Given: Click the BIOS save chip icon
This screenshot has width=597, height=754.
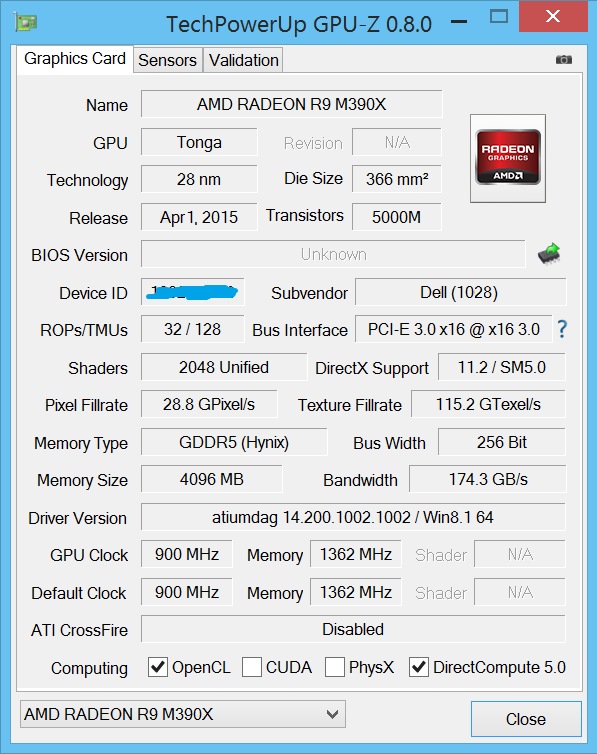Looking at the screenshot, I should [549, 253].
